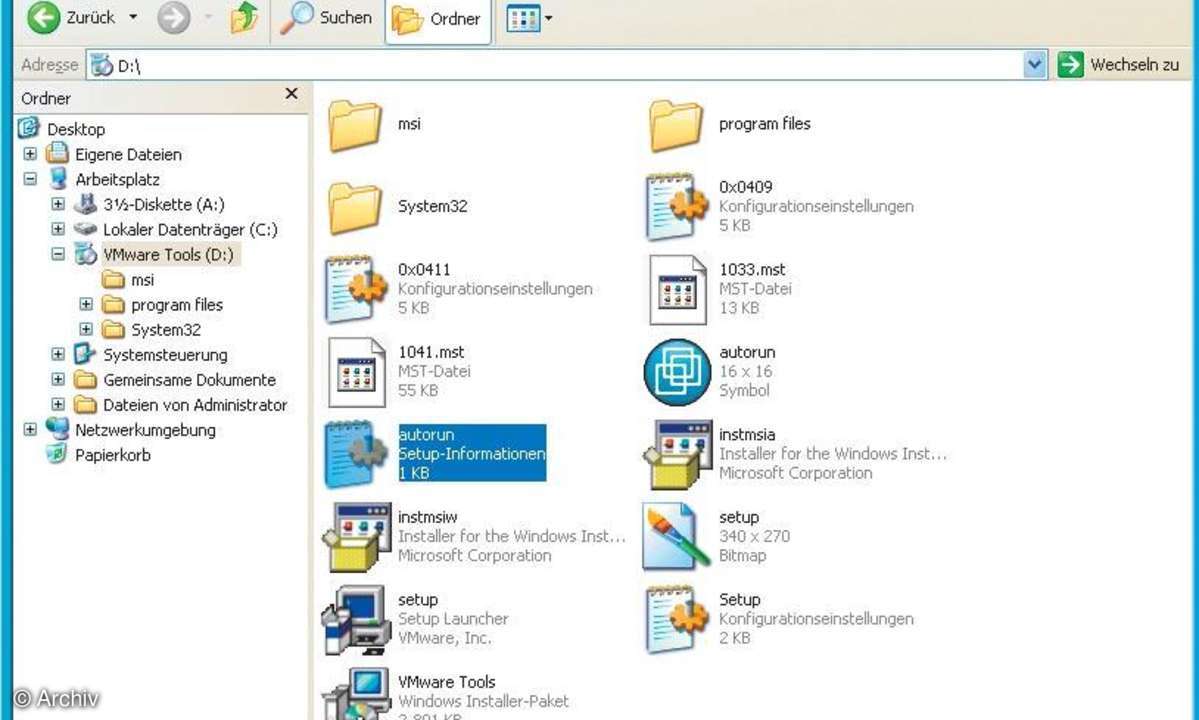Click the file name text 1033.mst
This screenshot has width=1199, height=720.
tap(752, 270)
